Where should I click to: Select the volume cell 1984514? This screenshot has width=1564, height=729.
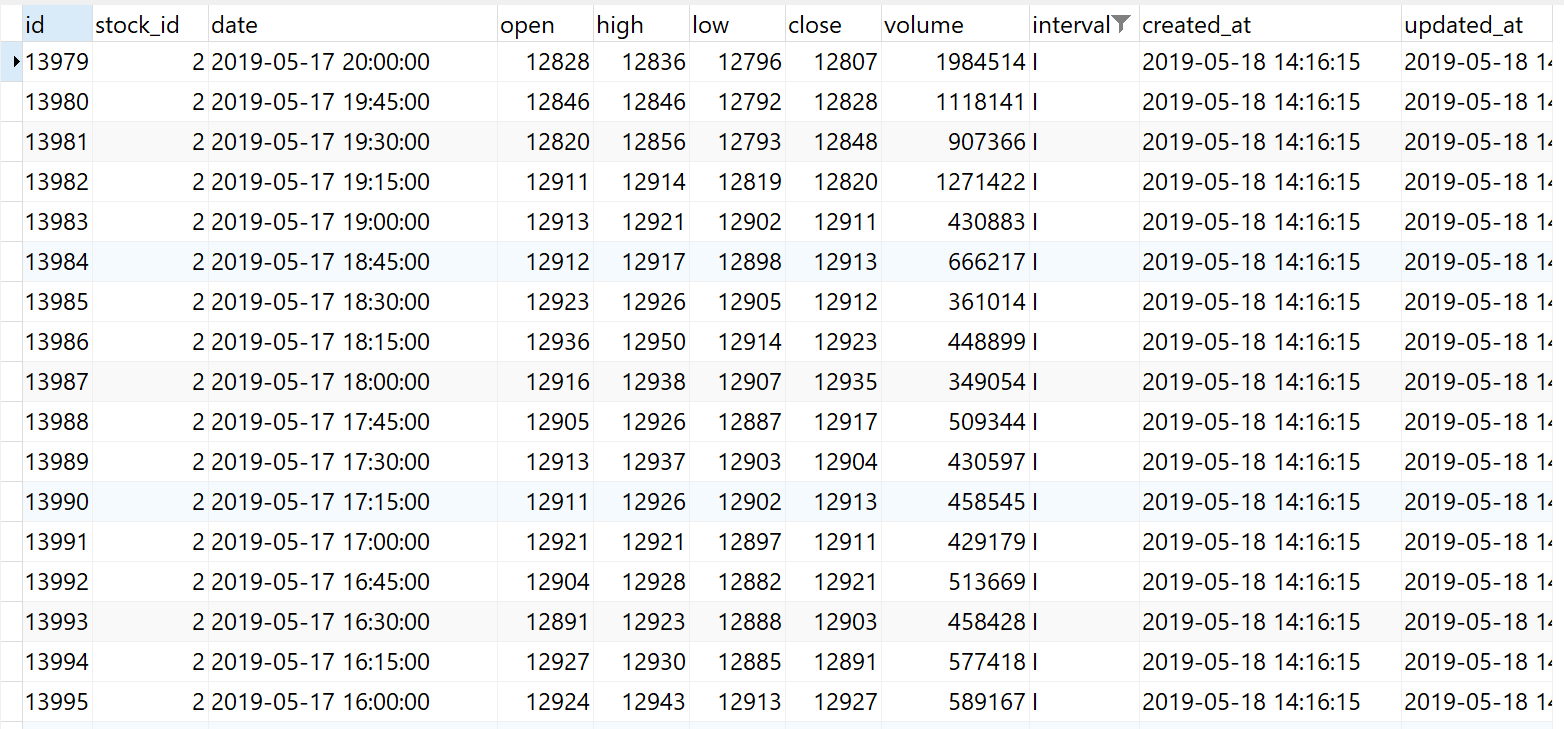pyautogui.click(x=955, y=62)
